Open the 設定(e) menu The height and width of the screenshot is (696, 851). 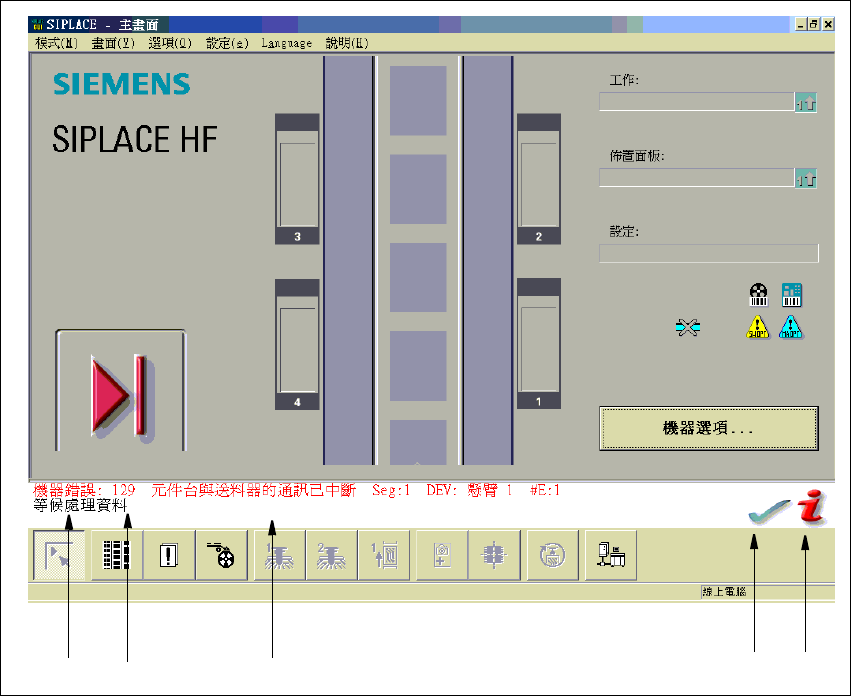click(227, 43)
